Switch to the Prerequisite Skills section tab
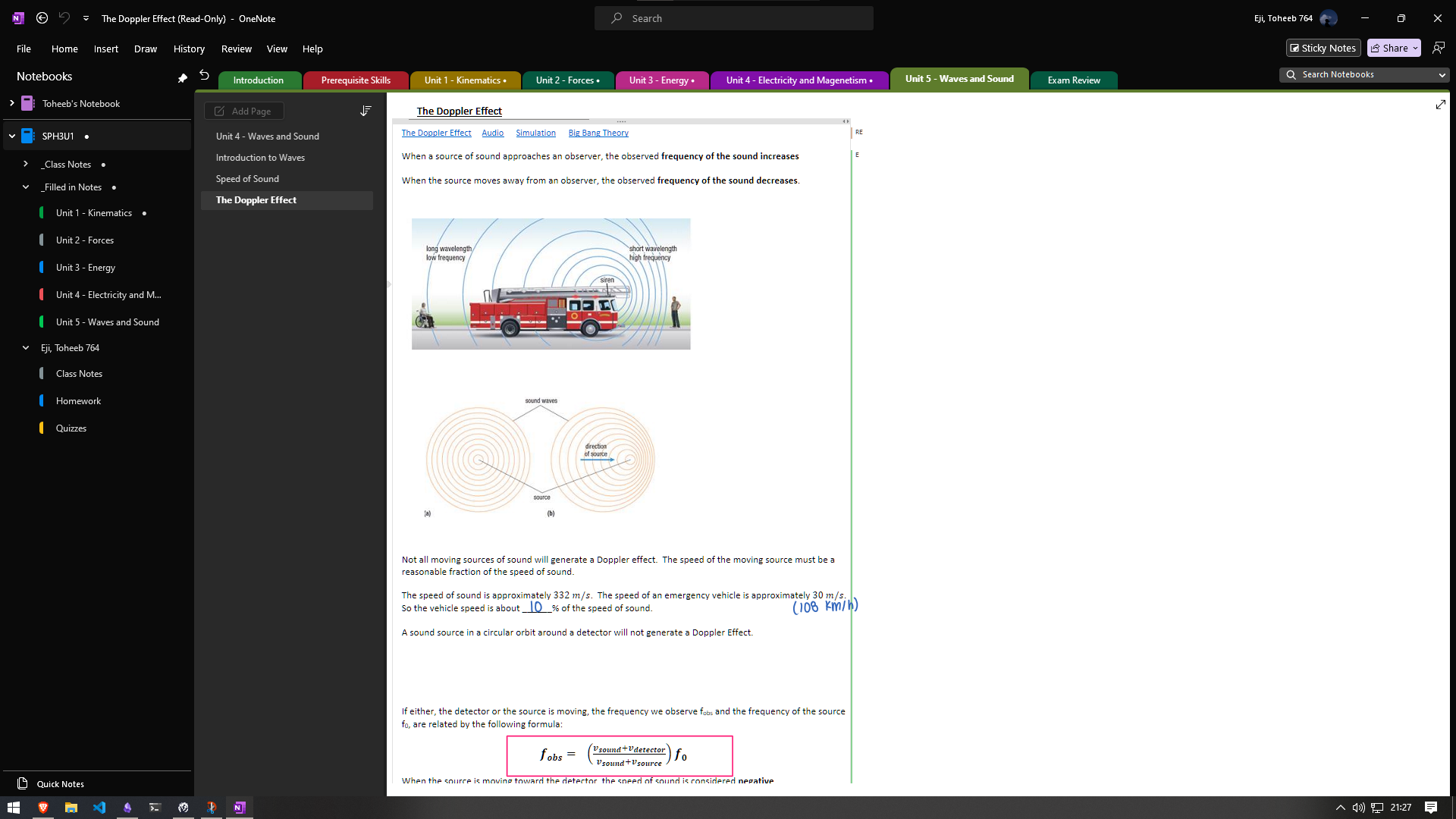 356,80
